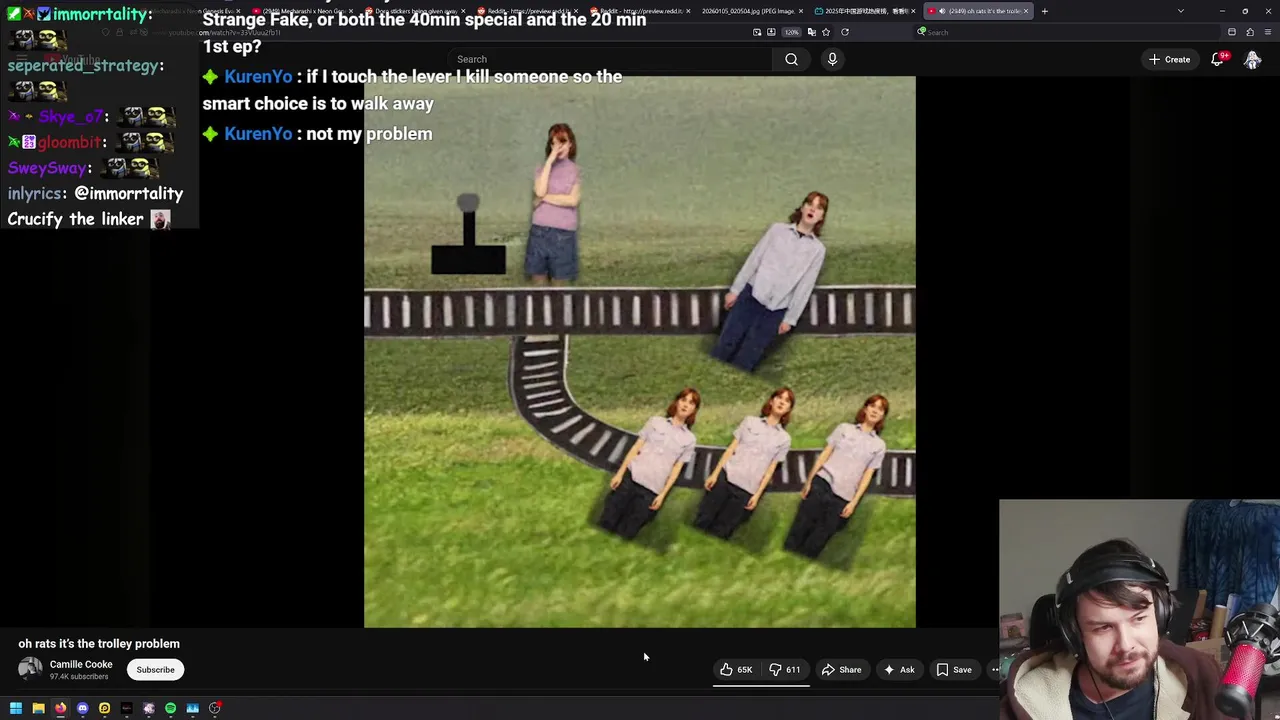Open the browser hamburger menu

point(1268,32)
